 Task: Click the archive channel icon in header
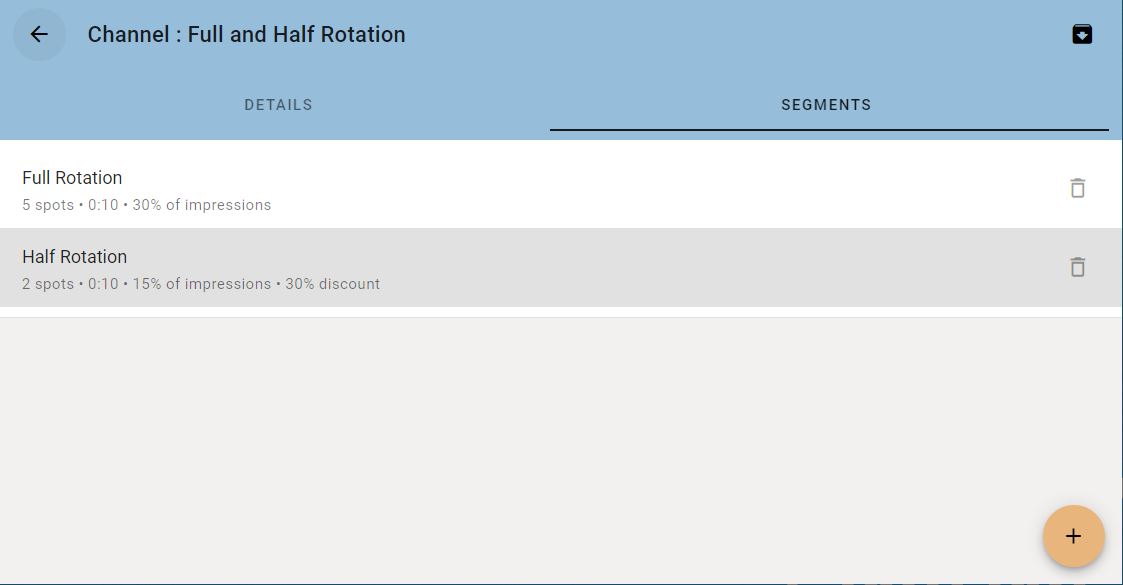tap(1081, 34)
